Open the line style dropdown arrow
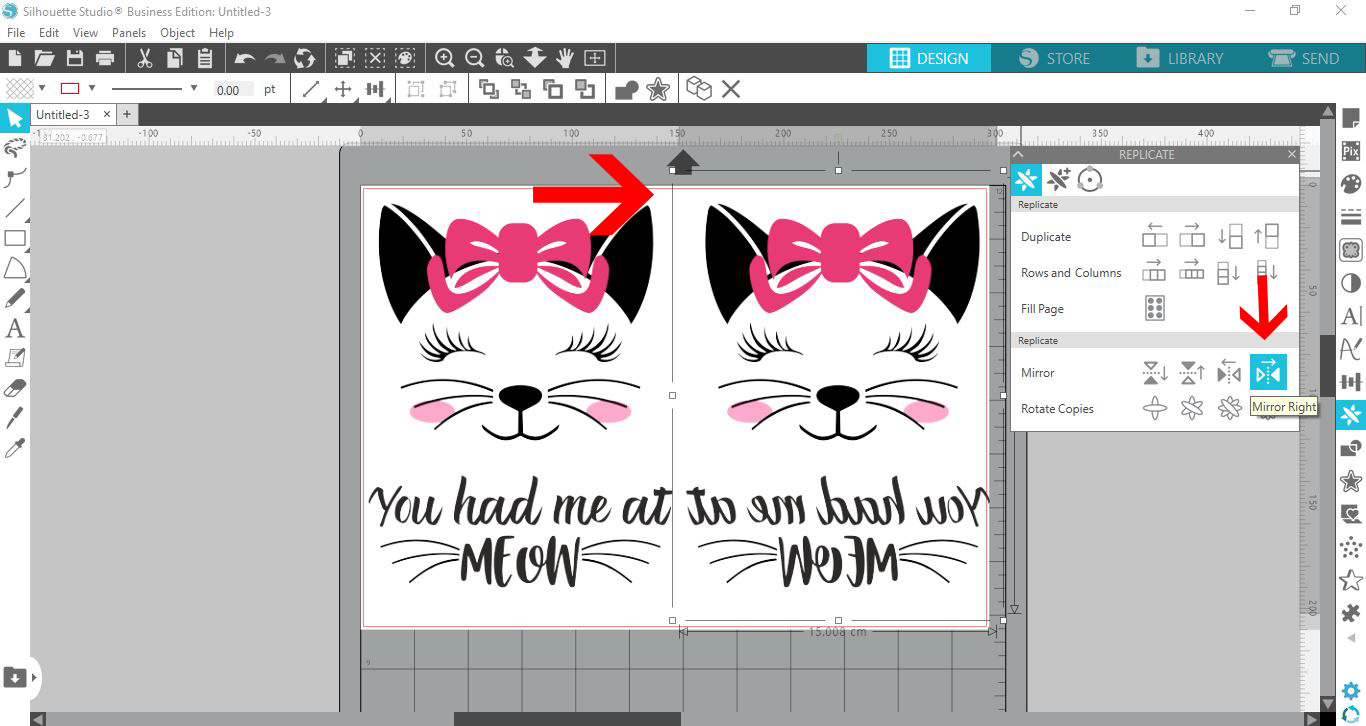1366x726 pixels. point(193,88)
